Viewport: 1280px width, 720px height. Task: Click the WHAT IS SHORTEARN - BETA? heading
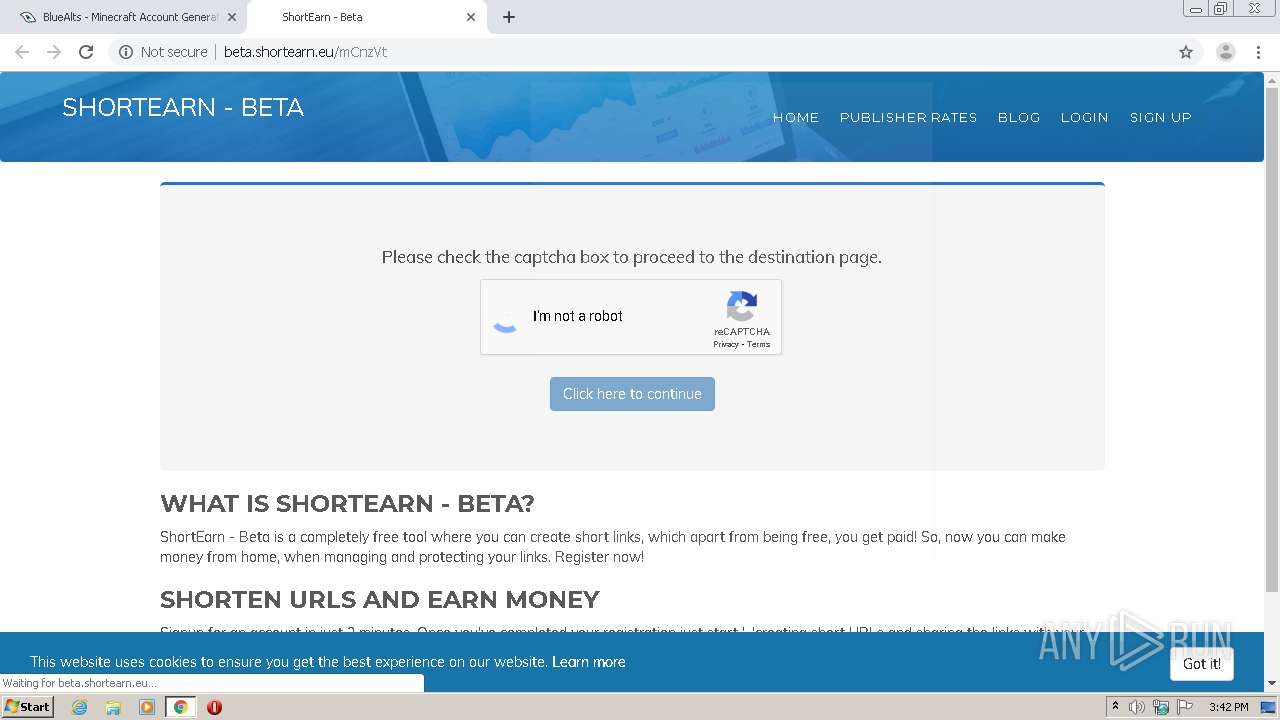pos(347,503)
